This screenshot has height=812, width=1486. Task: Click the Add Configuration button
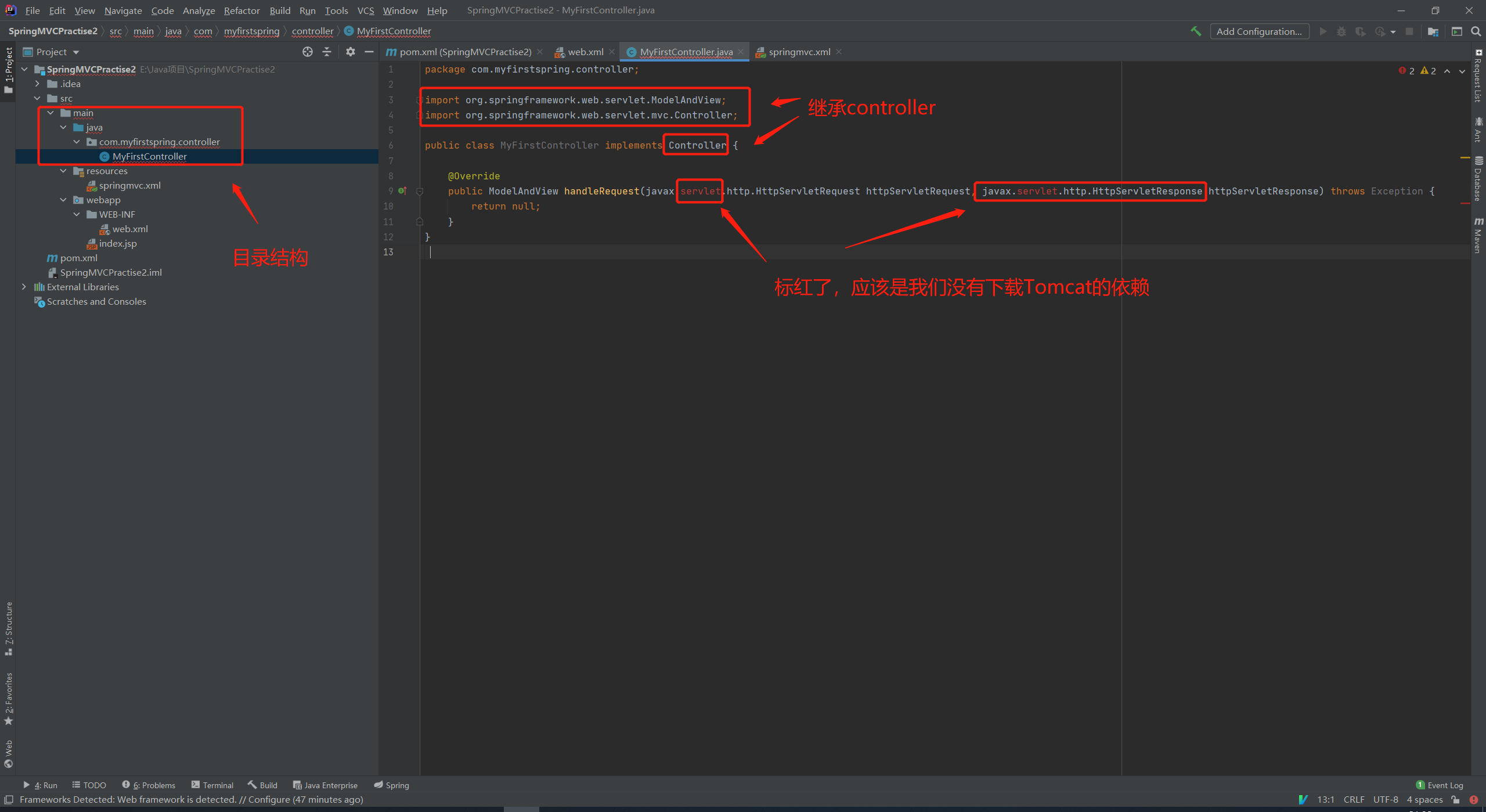pyautogui.click(x=1258, y=31)
